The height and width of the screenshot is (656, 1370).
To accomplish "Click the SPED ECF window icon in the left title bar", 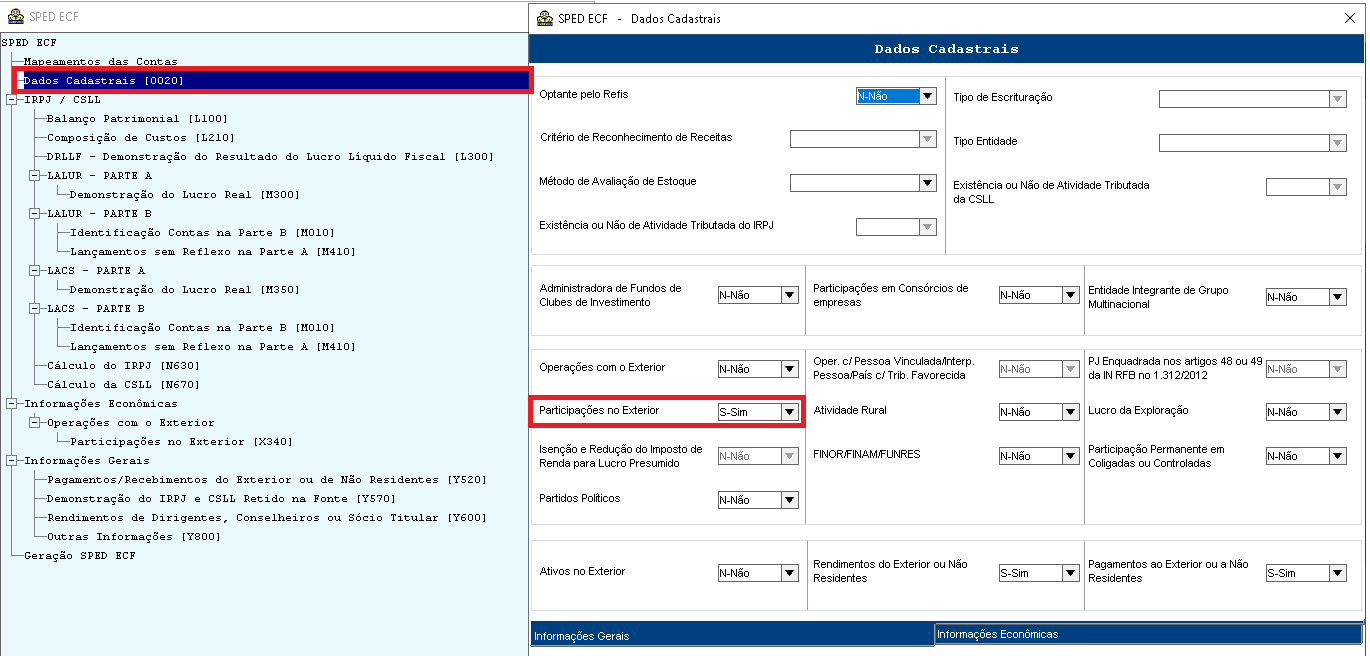I will click(15, 17).
